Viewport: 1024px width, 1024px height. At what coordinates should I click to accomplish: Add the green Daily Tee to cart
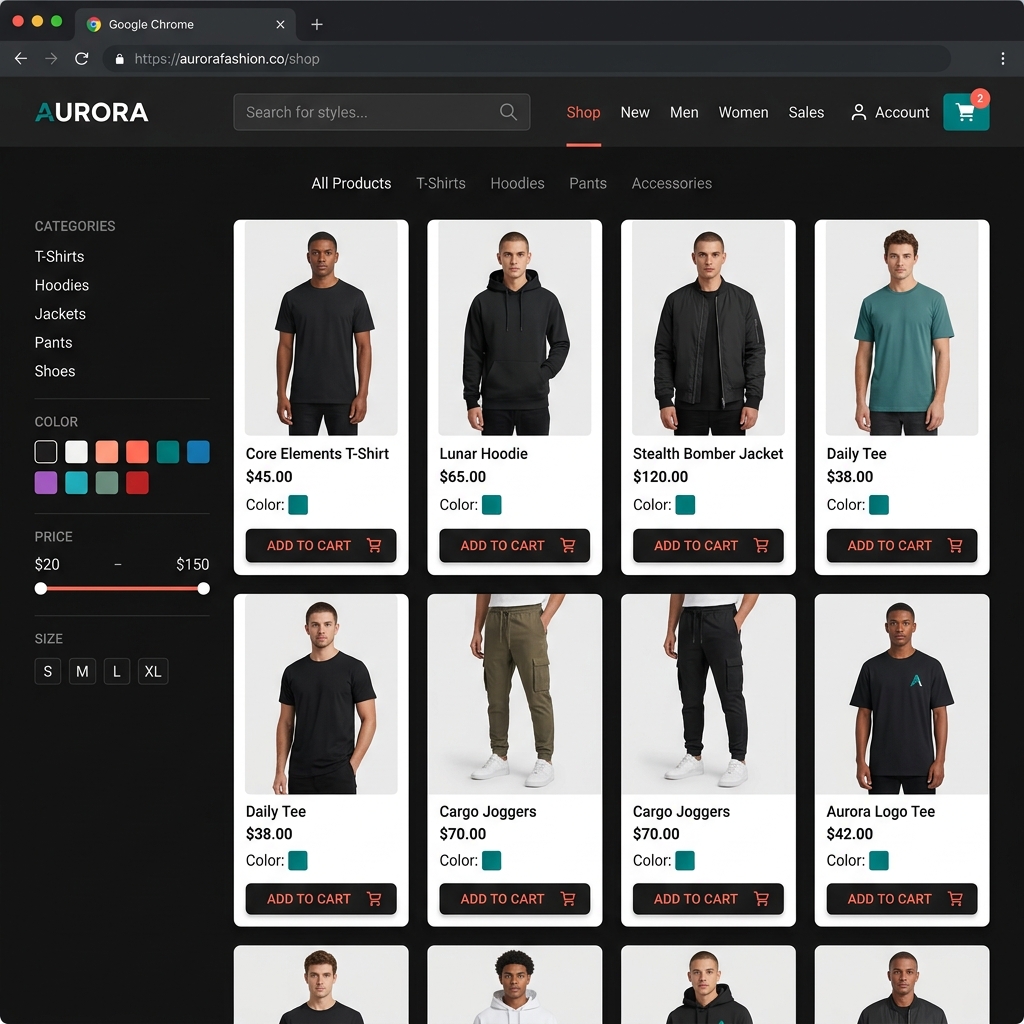[x=902, y=545]
